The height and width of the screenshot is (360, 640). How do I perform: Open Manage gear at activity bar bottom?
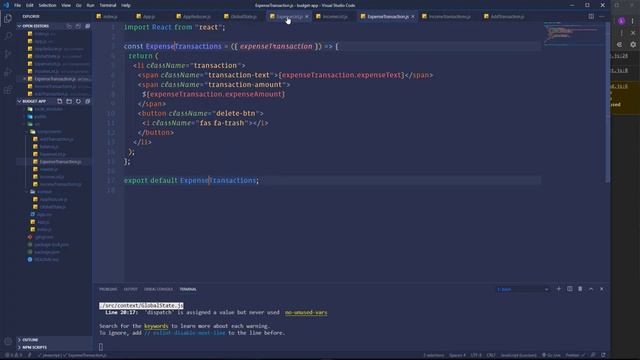pyautogui.click(x=8, y=341)
